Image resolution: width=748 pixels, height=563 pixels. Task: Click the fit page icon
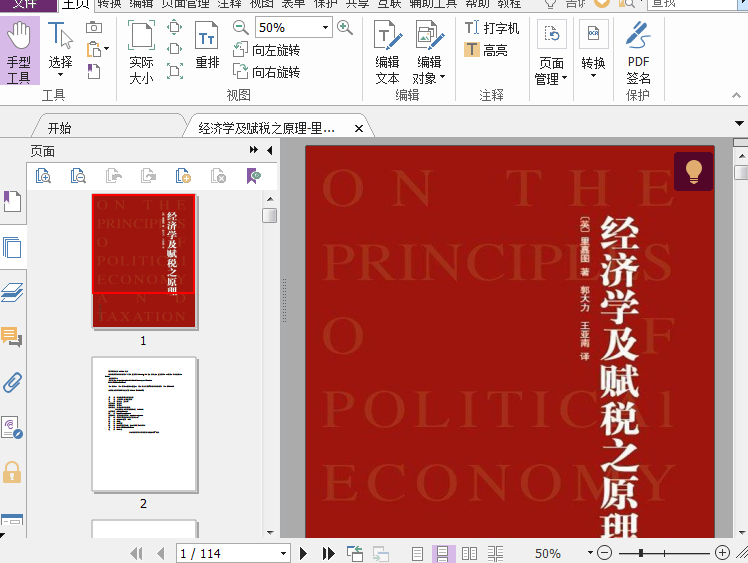(x=175, y=27)
